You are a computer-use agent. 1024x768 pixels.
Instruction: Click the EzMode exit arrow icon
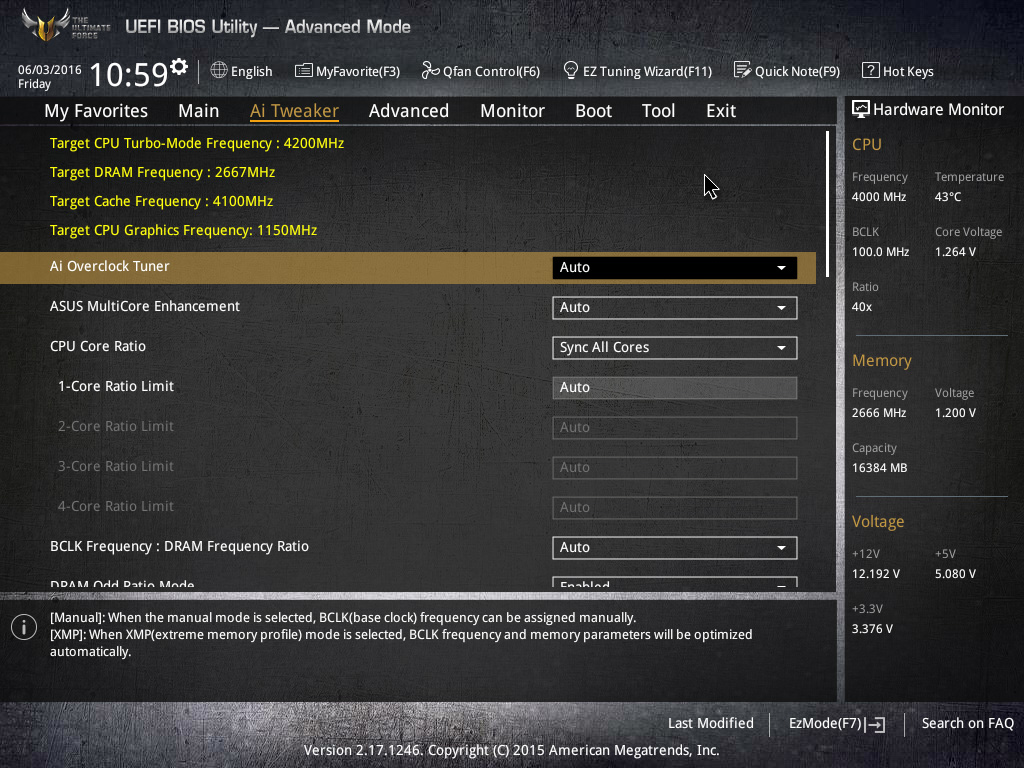(x=875, y=724)
